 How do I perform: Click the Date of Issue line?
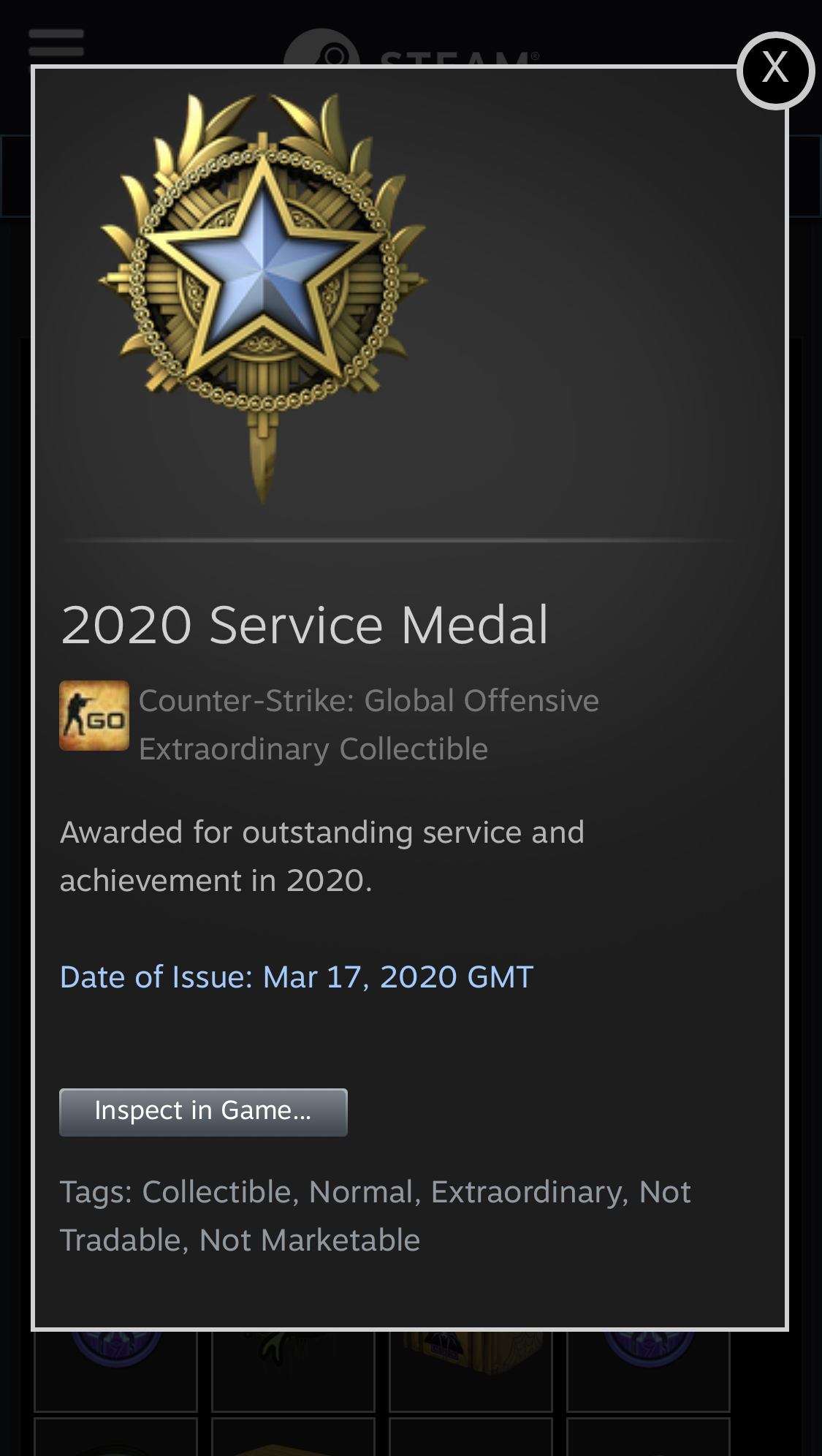point(297,977)
